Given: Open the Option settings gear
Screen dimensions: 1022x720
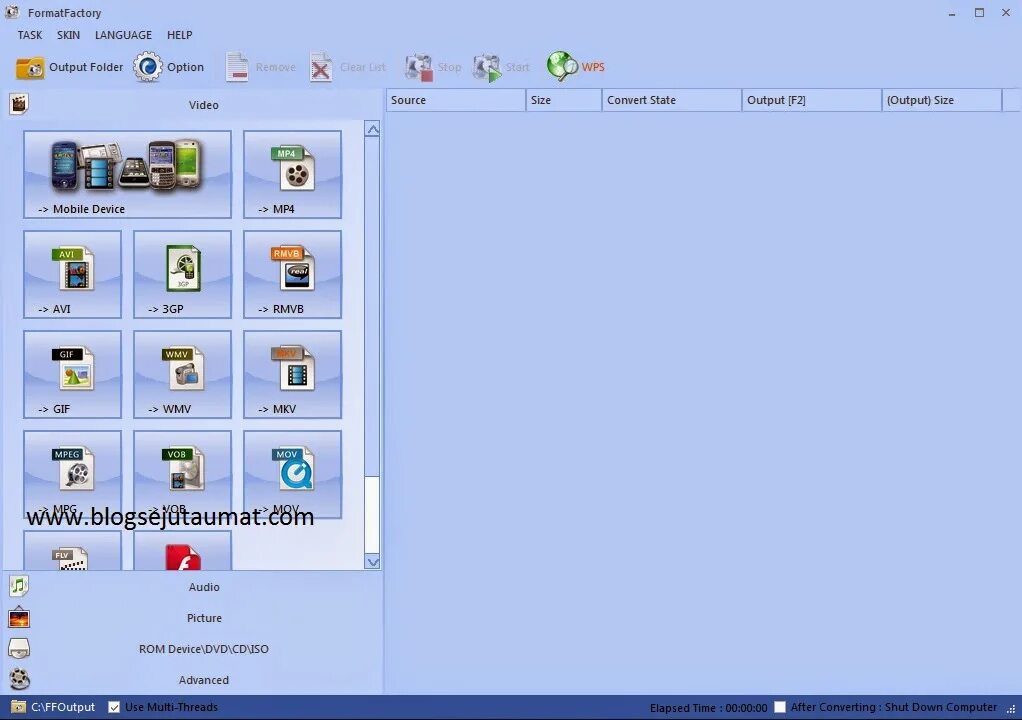Looking at the screenshot, I should click(x=169, y=67).
